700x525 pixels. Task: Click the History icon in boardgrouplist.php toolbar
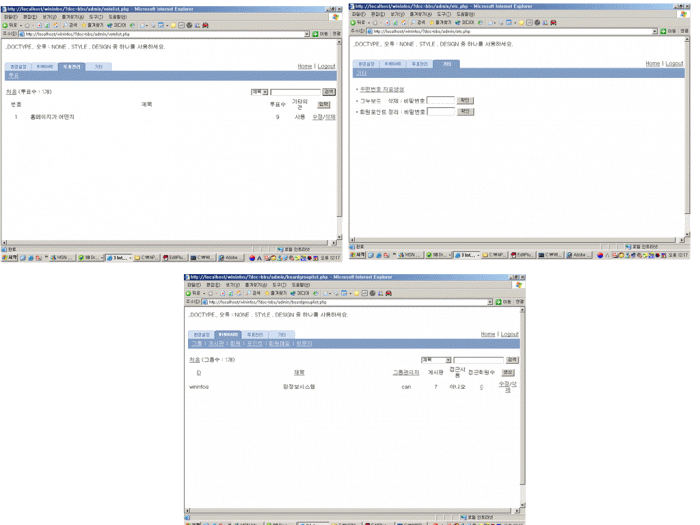point(316,293)
